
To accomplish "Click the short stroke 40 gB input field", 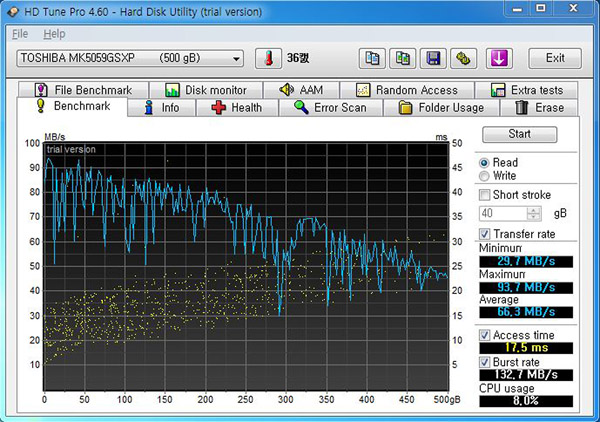I will point(503,213).
